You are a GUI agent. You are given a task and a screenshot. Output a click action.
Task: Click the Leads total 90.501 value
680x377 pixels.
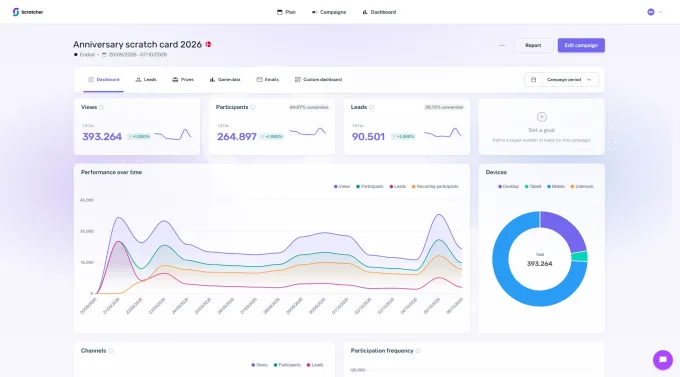coord(368,137)
